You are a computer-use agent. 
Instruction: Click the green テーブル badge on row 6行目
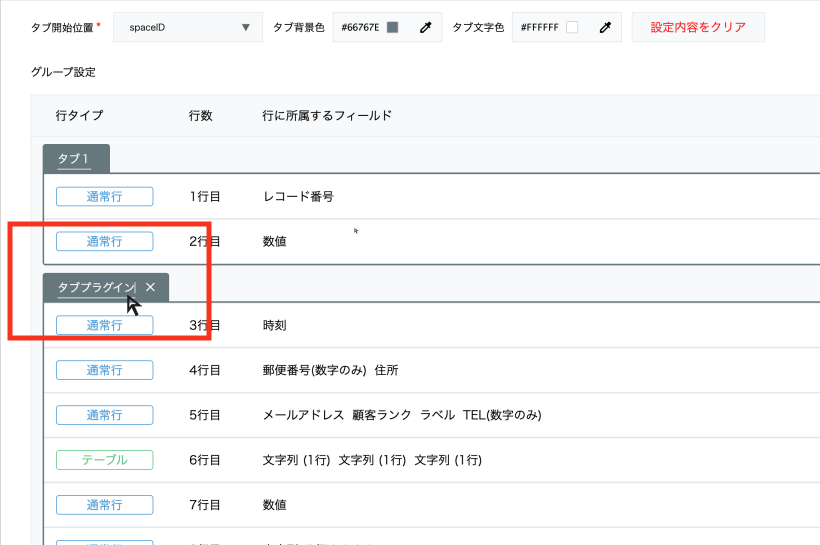(104, 460)
